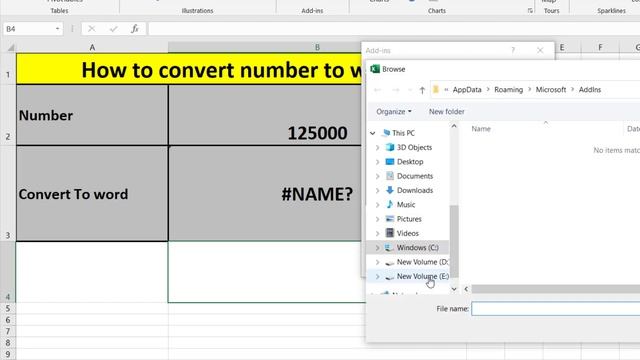Select row 7 header
The width and height of the screenshot is (640, 360).
click(8, 331)
